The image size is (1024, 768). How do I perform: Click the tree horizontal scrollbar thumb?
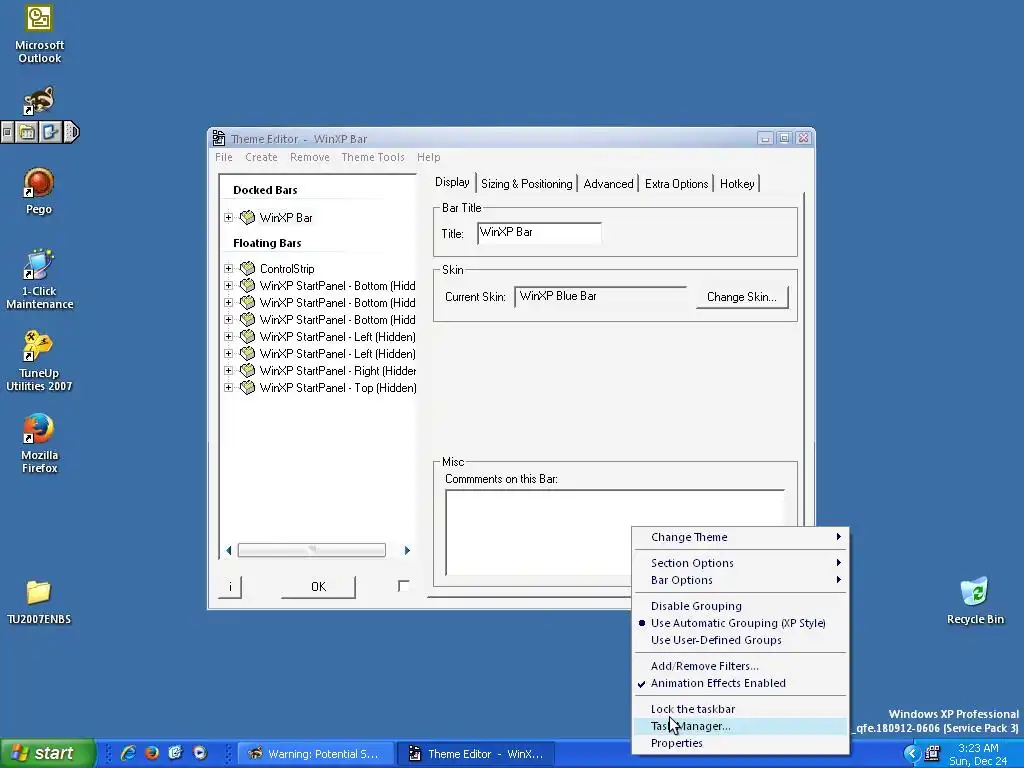point(312,550)
